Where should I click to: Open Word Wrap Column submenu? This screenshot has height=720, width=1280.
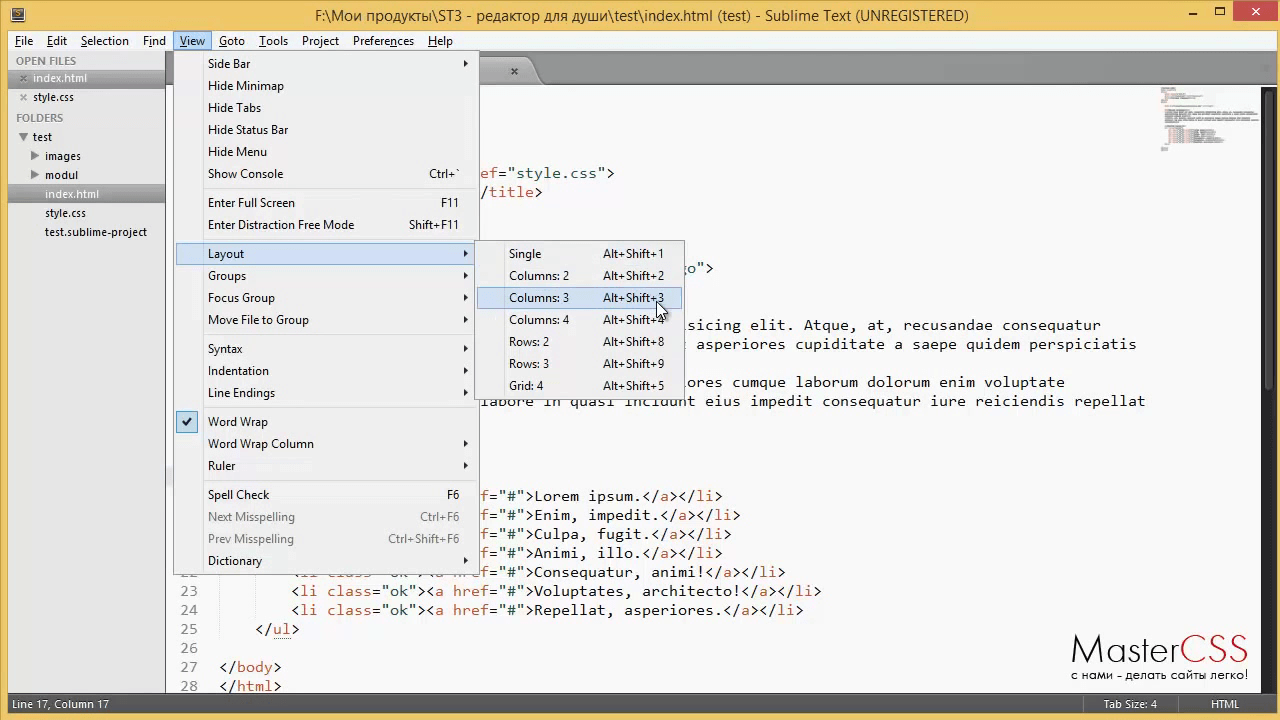[327, 444]
